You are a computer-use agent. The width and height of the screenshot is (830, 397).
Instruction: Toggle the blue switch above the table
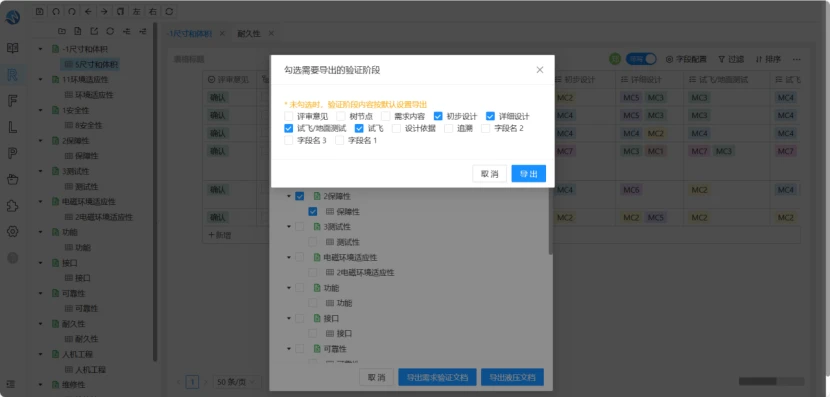(641, 59)
